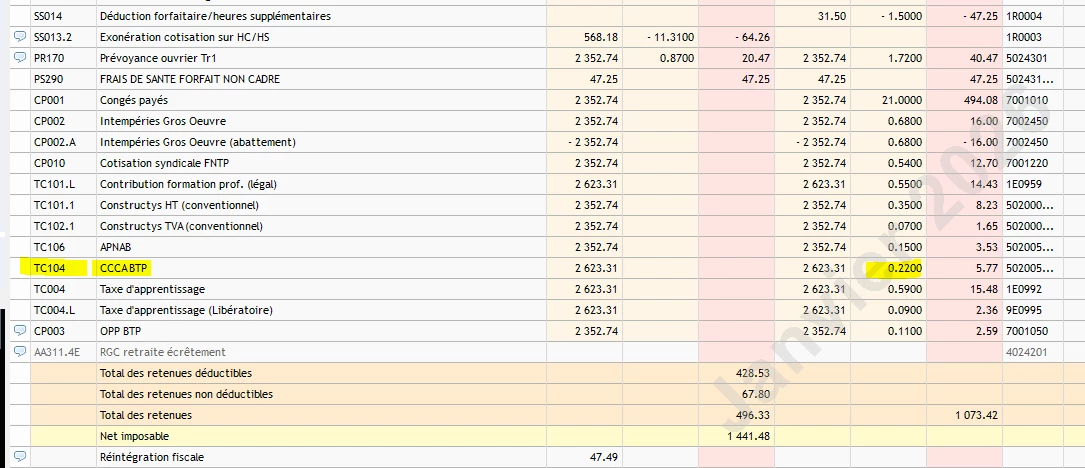1085x468 pixels.
Task: Click Congés payés rate 21.0000
Action: [x=902, y=100]
